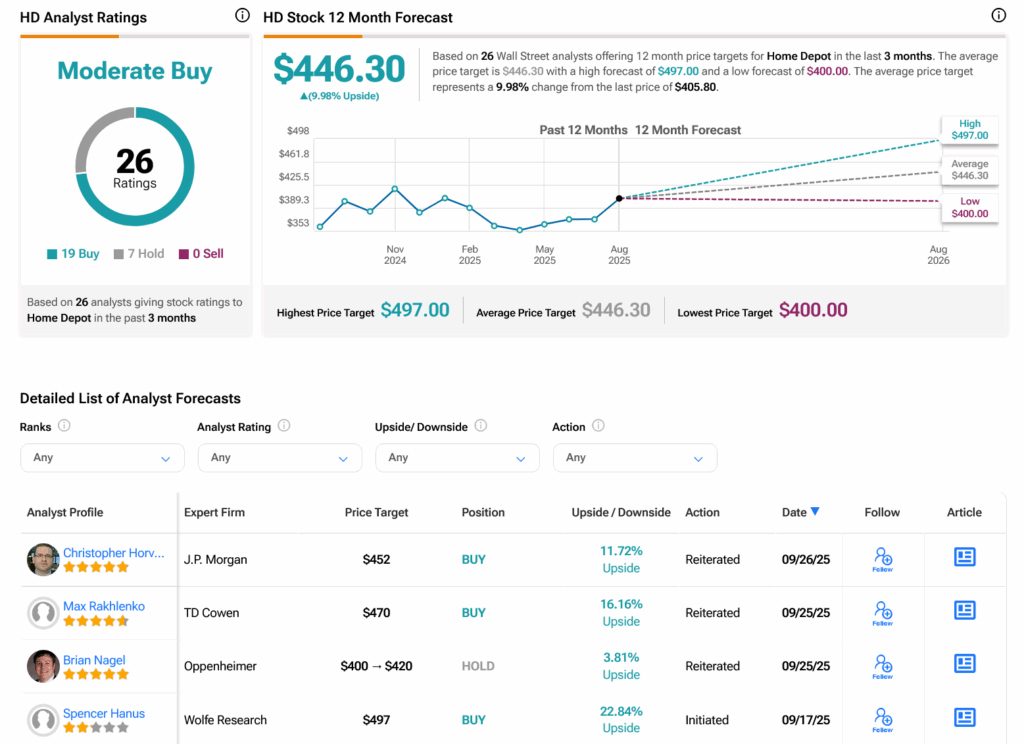Click the info icon next to Ranks
This screenshot has width=1024, height=744.
[x=64, y=426]
